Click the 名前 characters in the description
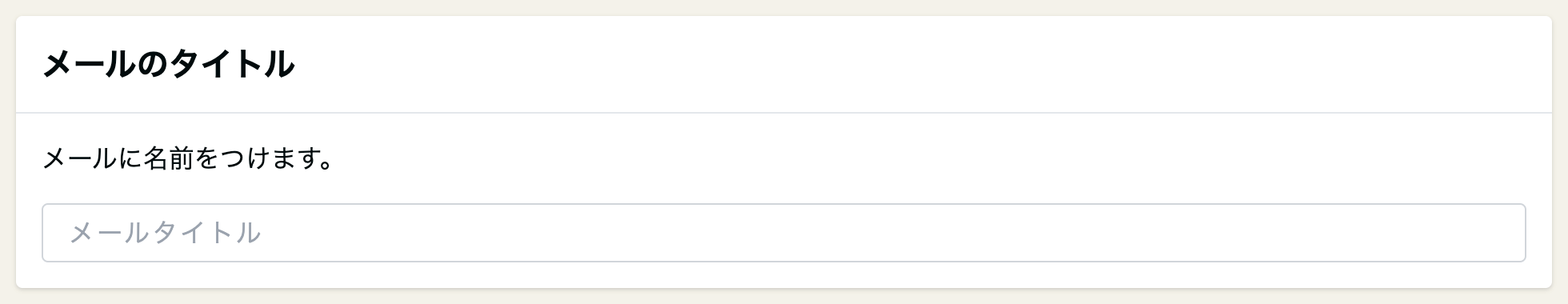1568x304 pixels. [x=170, y=159]
